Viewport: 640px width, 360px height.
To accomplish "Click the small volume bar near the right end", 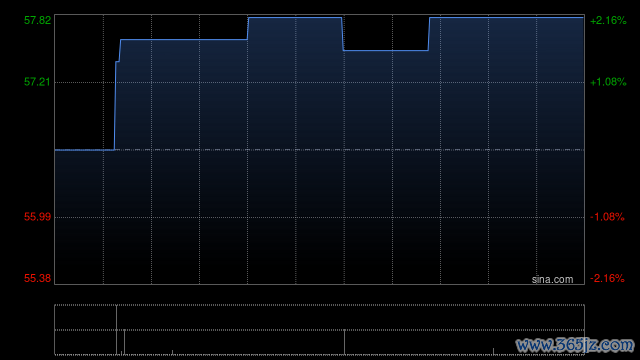I will (493, 351).
